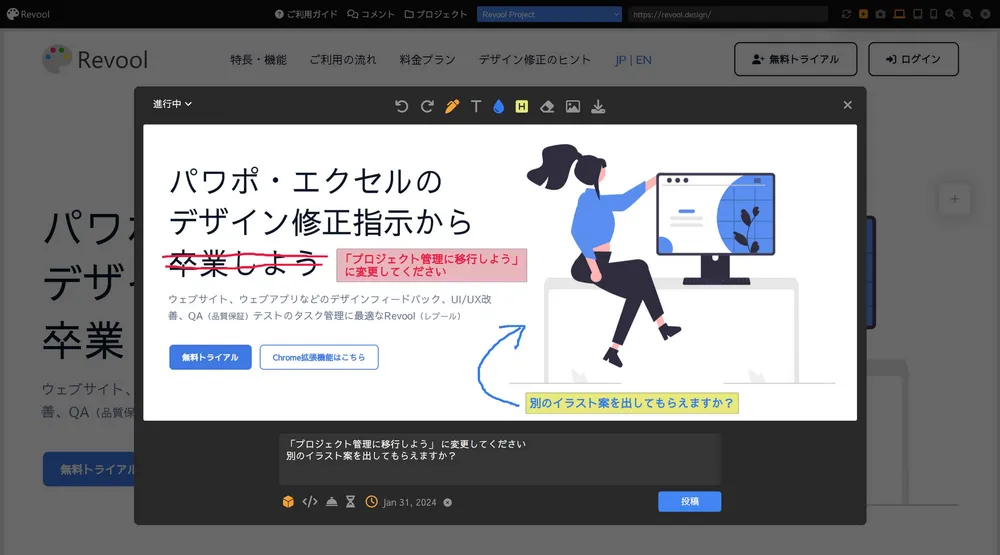Click the Chrome拡張機能はこちら button
Viewport: 1000px width, 555px height.
click(319, 357)
